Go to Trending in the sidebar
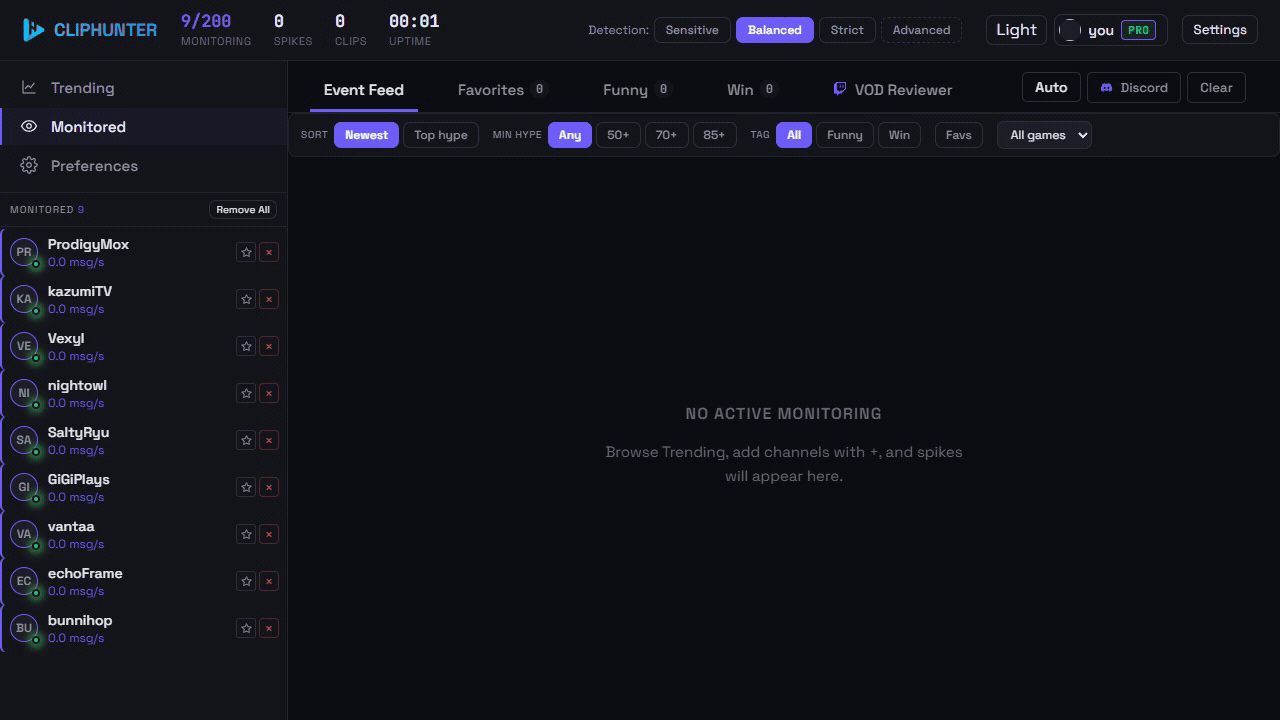This screenshot has width=1280, height=720. pyautogui.click(x=144, y=88)
